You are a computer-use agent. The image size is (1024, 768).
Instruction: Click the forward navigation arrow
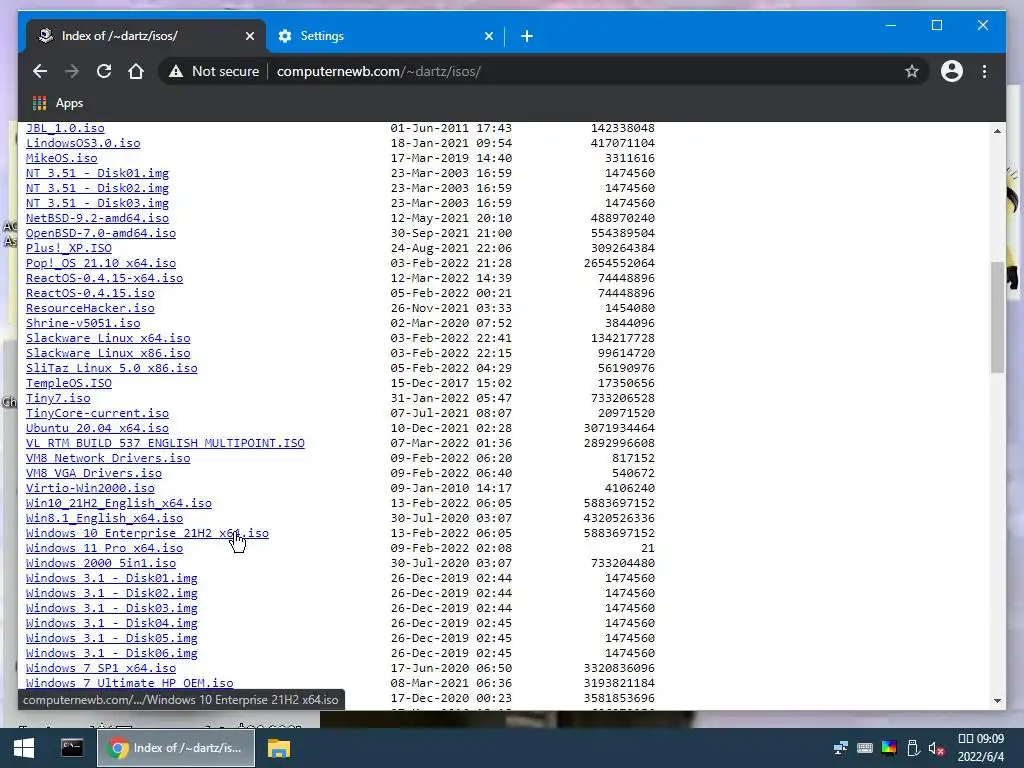pos(72,71)
